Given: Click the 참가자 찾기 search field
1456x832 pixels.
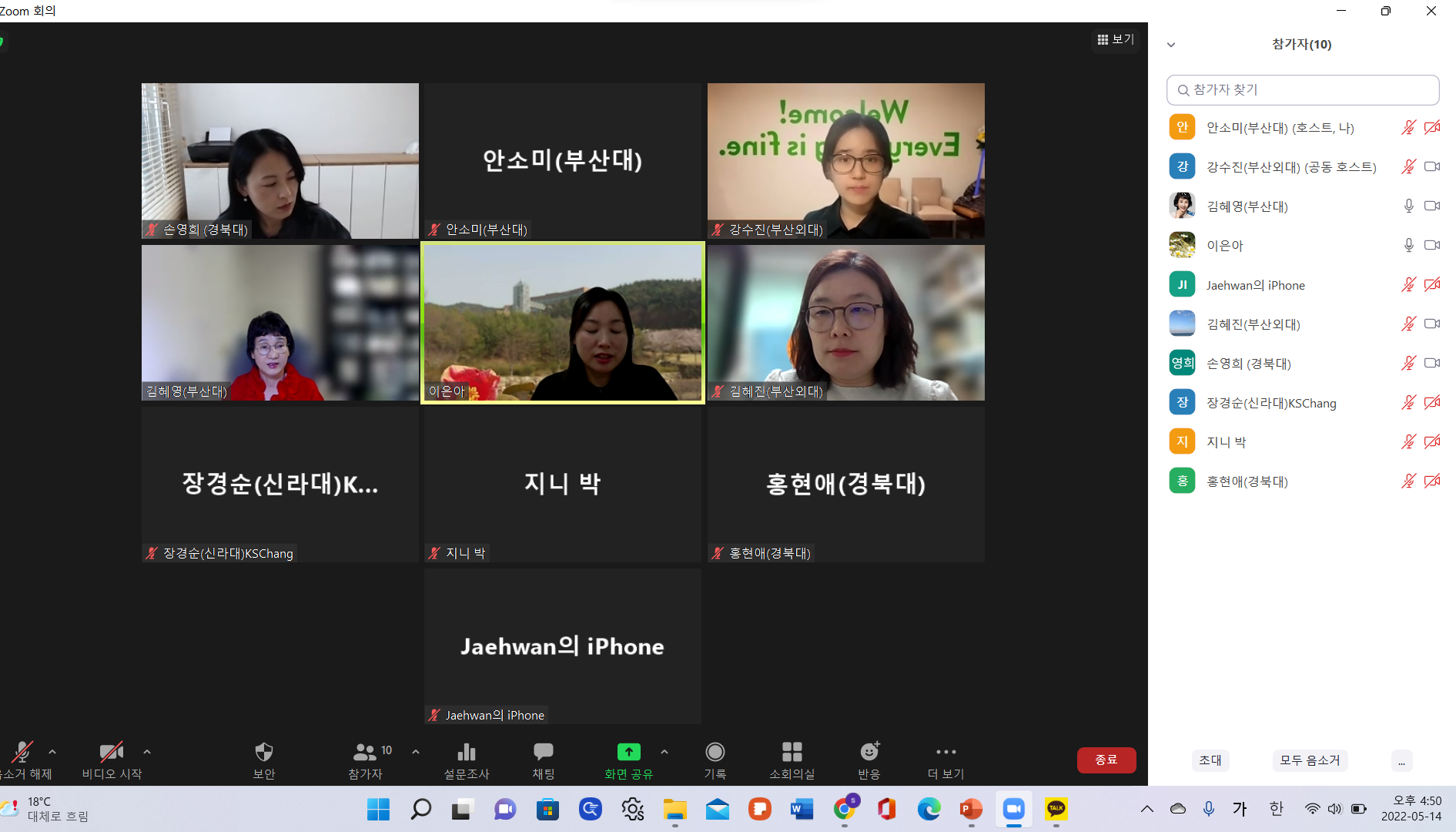Looking at the screenshot, I should pyautogui.click(x=1303, y=90).
